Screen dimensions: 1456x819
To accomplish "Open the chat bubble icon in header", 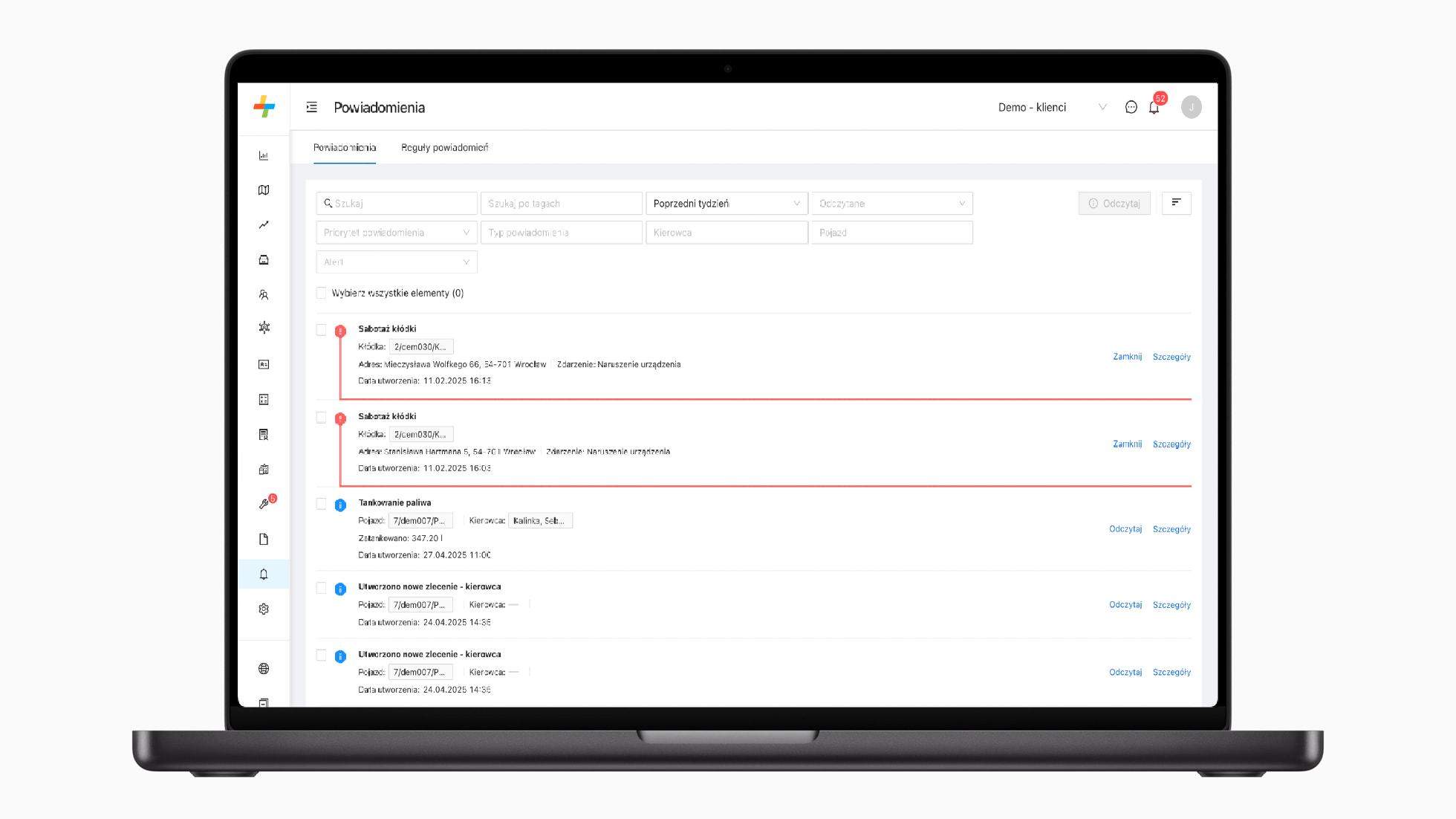I will [1131, 107].
